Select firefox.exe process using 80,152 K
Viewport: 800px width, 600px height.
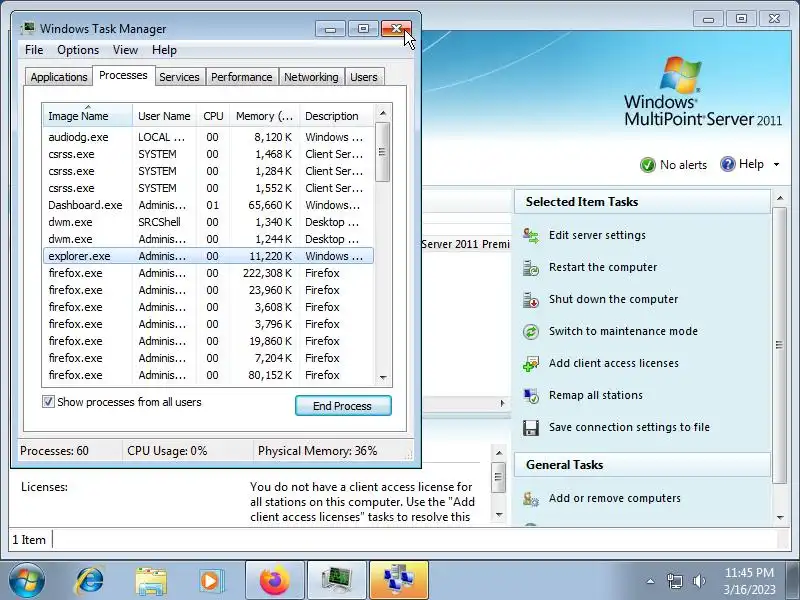(209, 376)
